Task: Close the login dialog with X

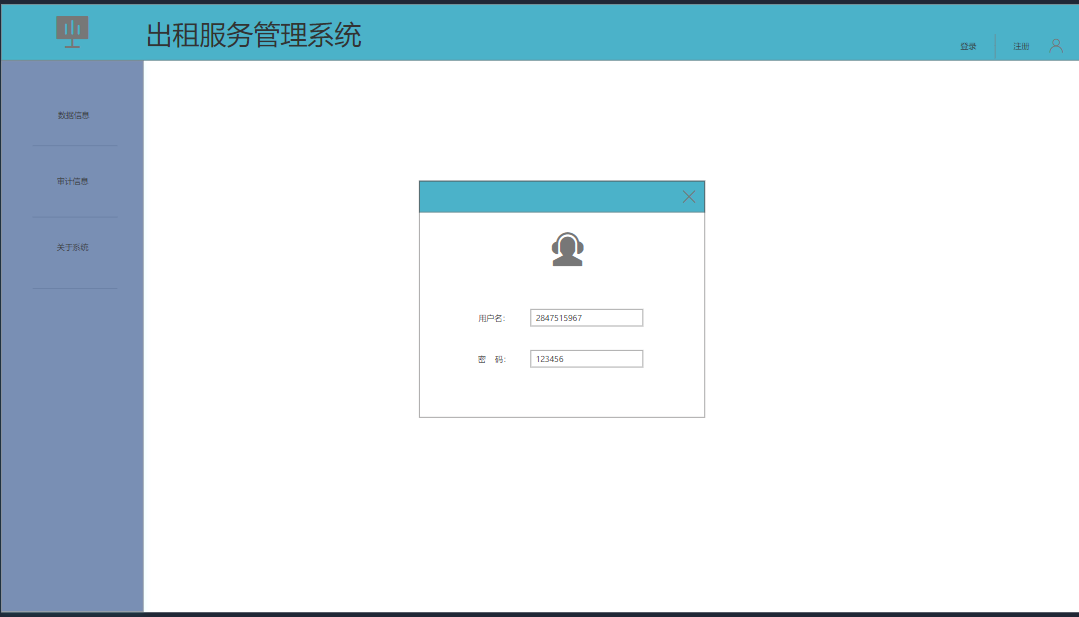Action: pos(689,197)
